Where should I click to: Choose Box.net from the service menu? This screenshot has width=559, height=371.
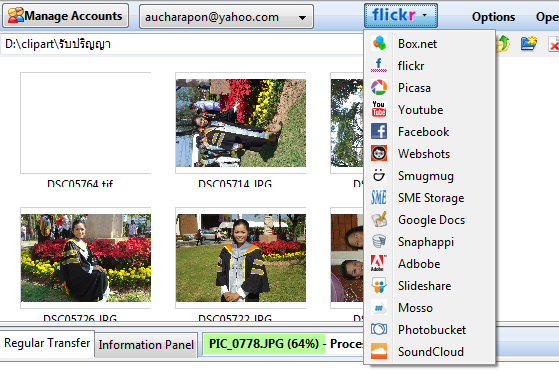click(430, 43)
